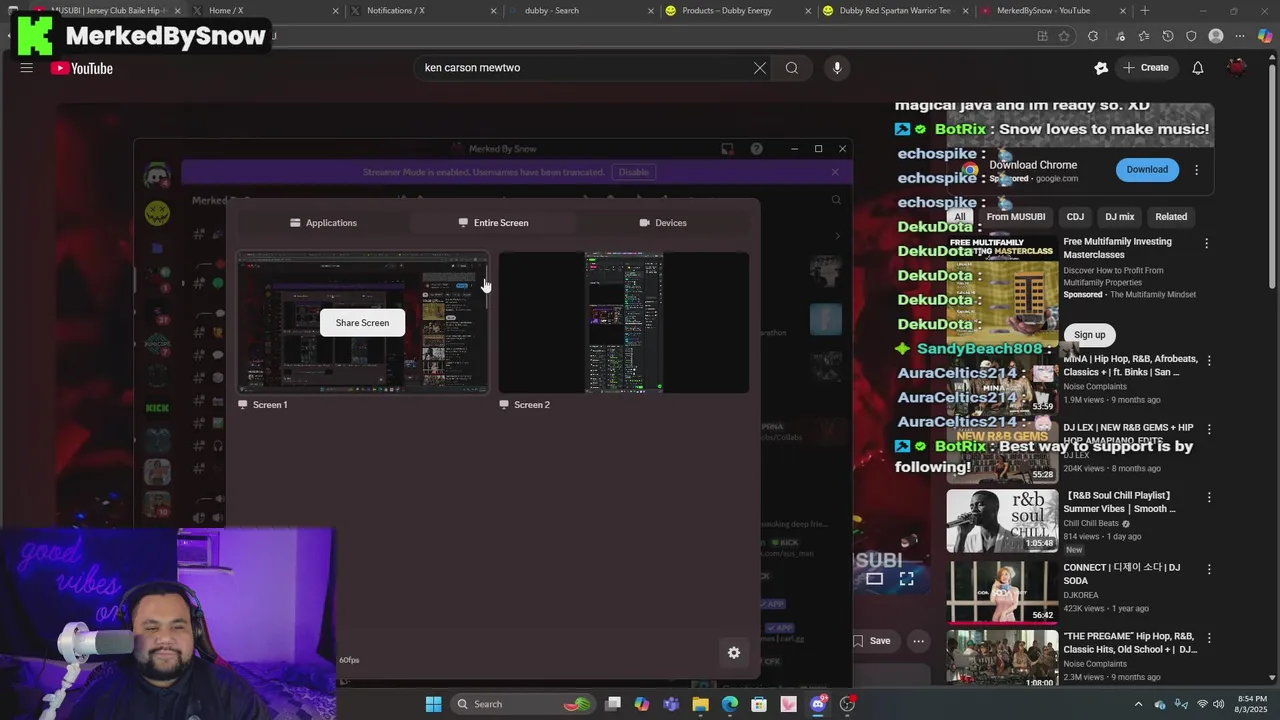Open menu for THE PREGAME video
This screenshot has height=720, width=1280.
(1209, 638)
